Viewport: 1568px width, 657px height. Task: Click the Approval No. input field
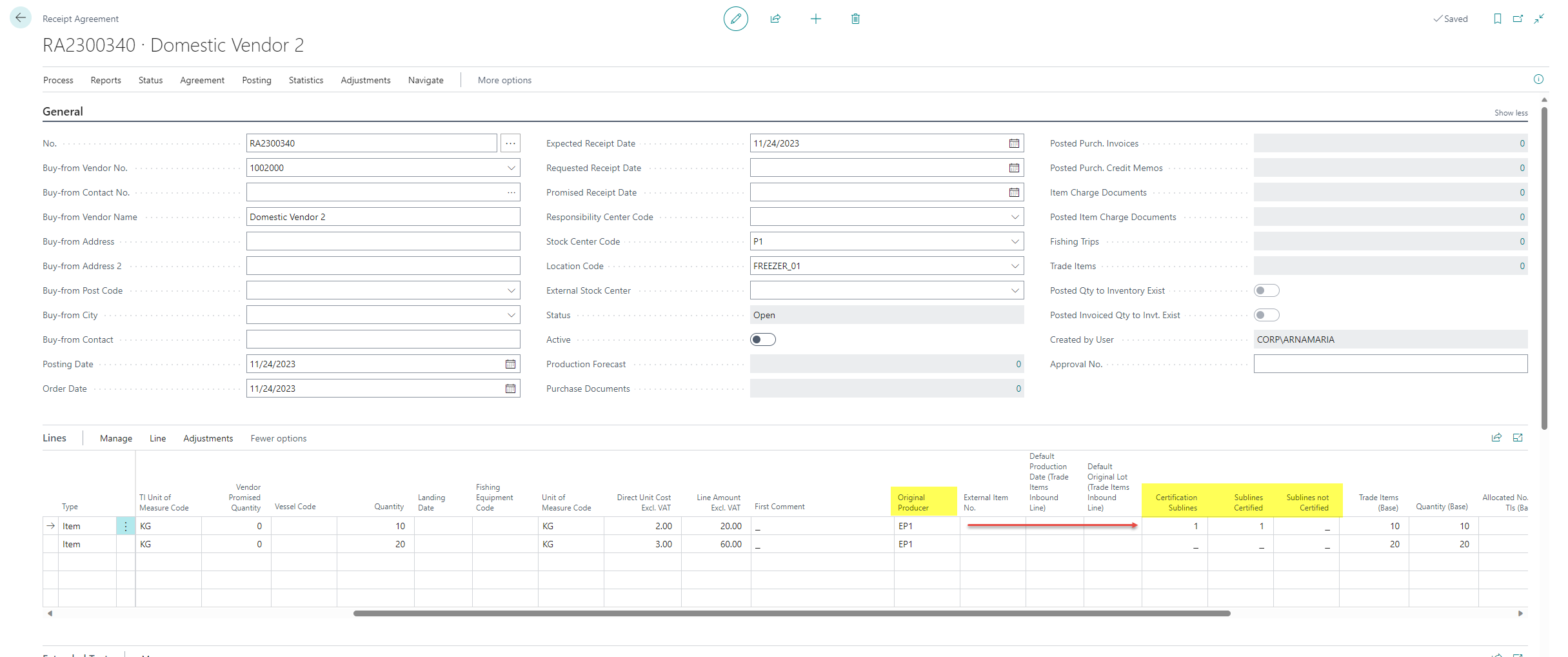coord(1390,364)
